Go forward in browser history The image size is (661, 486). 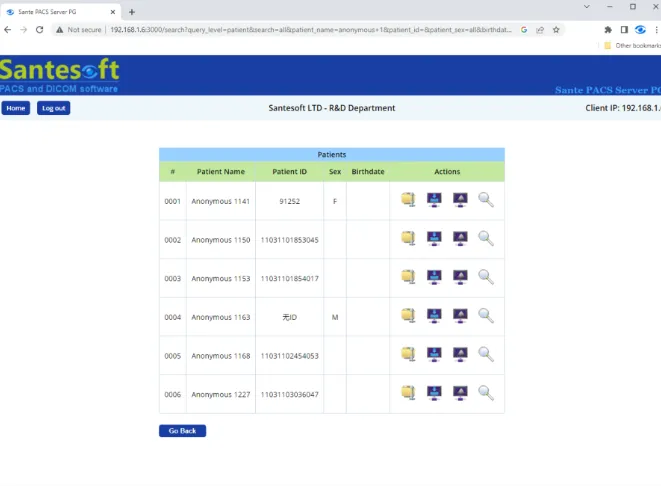pyautogui.click(x=23, y=30)
